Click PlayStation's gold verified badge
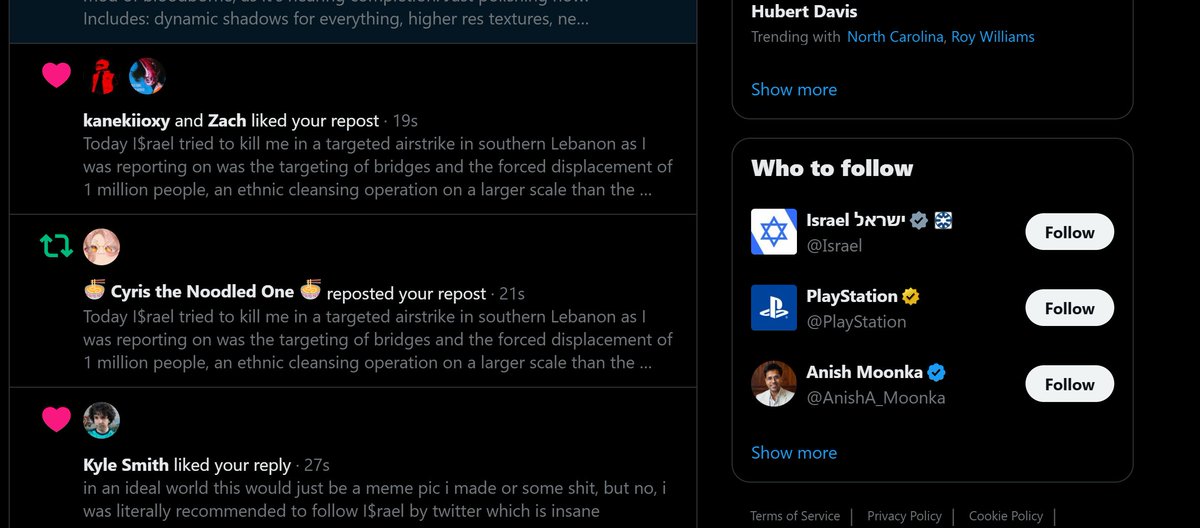The image size is (1200, 528). point(911,296)
